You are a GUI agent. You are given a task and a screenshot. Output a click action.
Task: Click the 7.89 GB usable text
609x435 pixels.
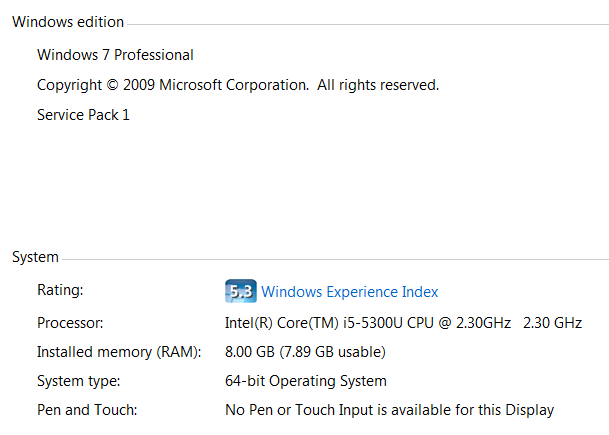(x=332, y=352)
